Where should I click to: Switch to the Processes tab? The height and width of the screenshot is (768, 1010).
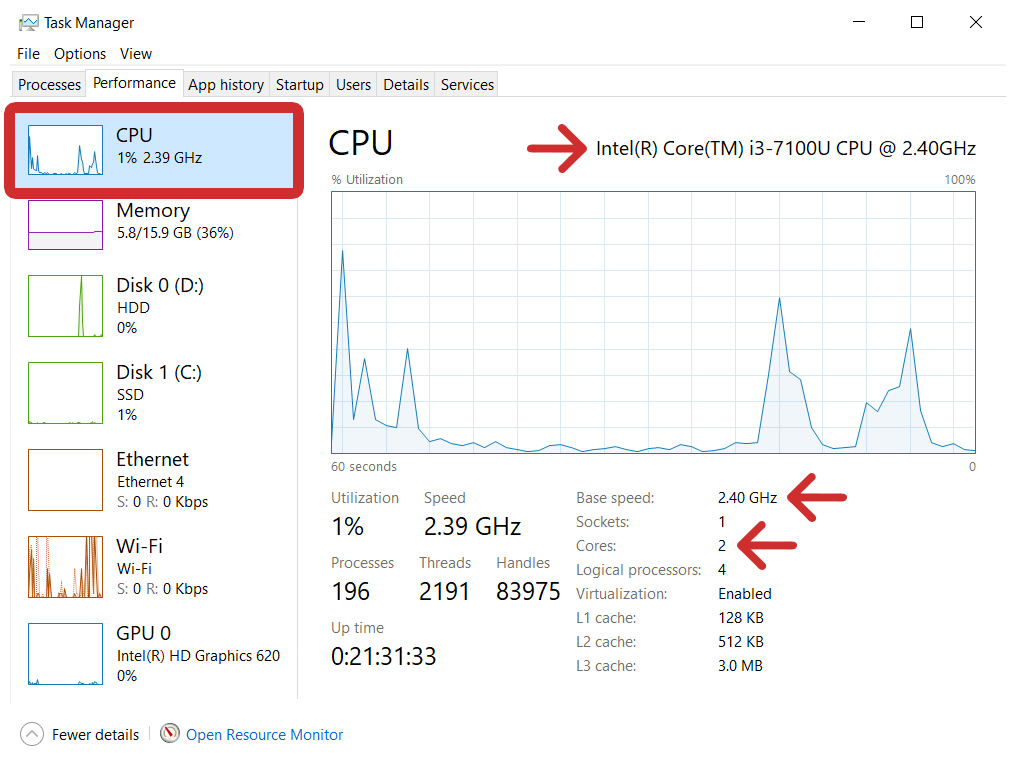coord(48,84)
